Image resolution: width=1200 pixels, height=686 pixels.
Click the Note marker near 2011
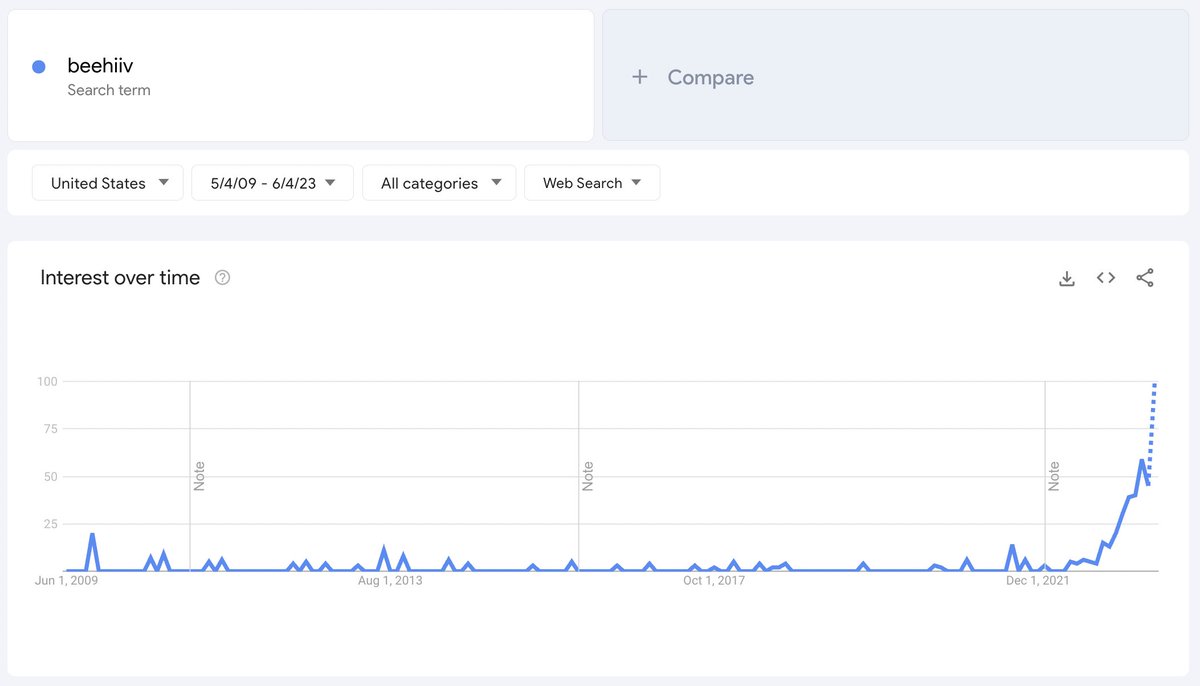pyautogui.click(x=199, y=476)
